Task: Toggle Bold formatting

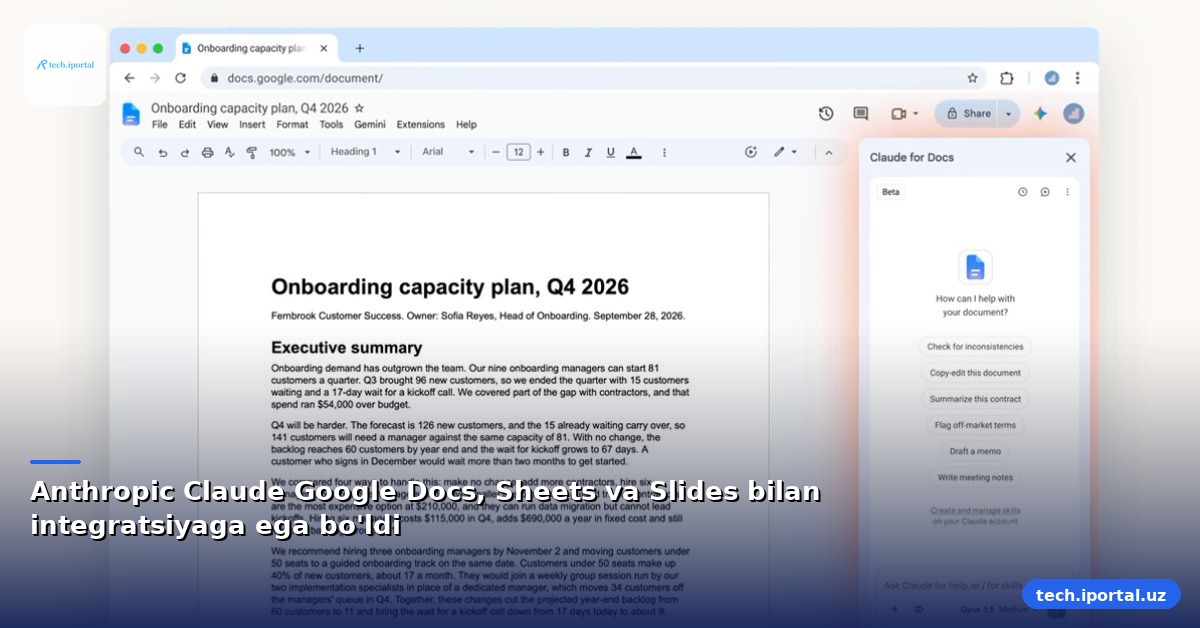Action: (566, 152)
